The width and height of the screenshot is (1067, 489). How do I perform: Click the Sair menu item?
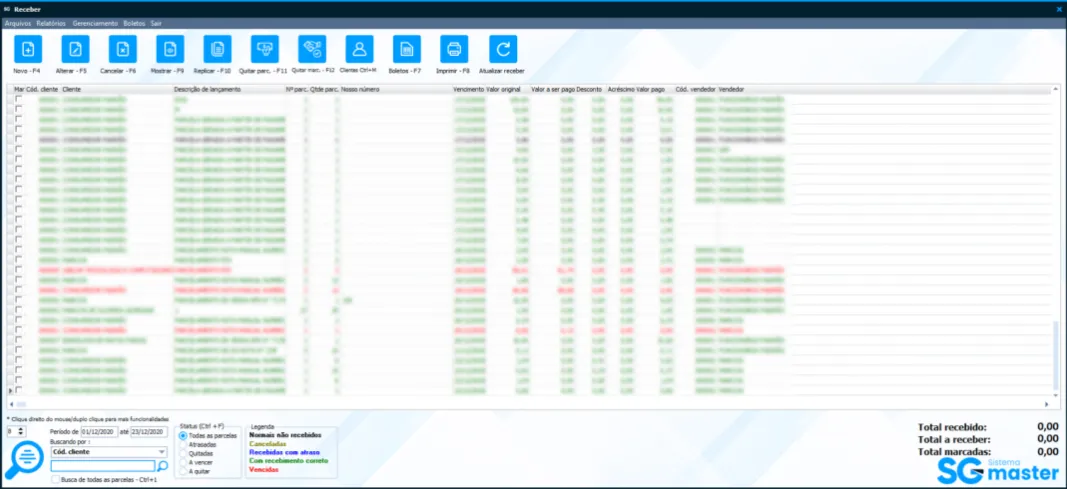coord(157,23)
